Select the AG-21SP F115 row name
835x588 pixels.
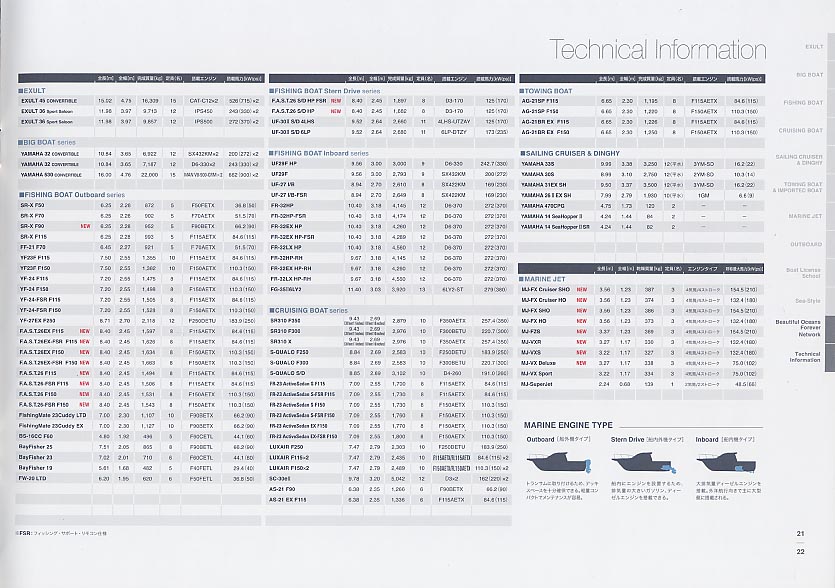(x=540, y=101)
